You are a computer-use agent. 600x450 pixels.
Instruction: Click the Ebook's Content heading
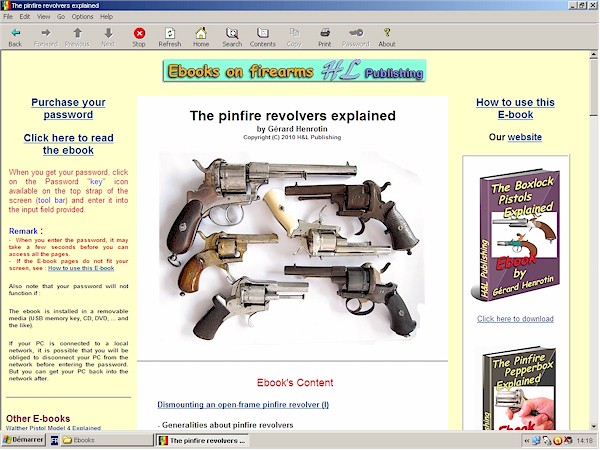click(x=295, y=383)
